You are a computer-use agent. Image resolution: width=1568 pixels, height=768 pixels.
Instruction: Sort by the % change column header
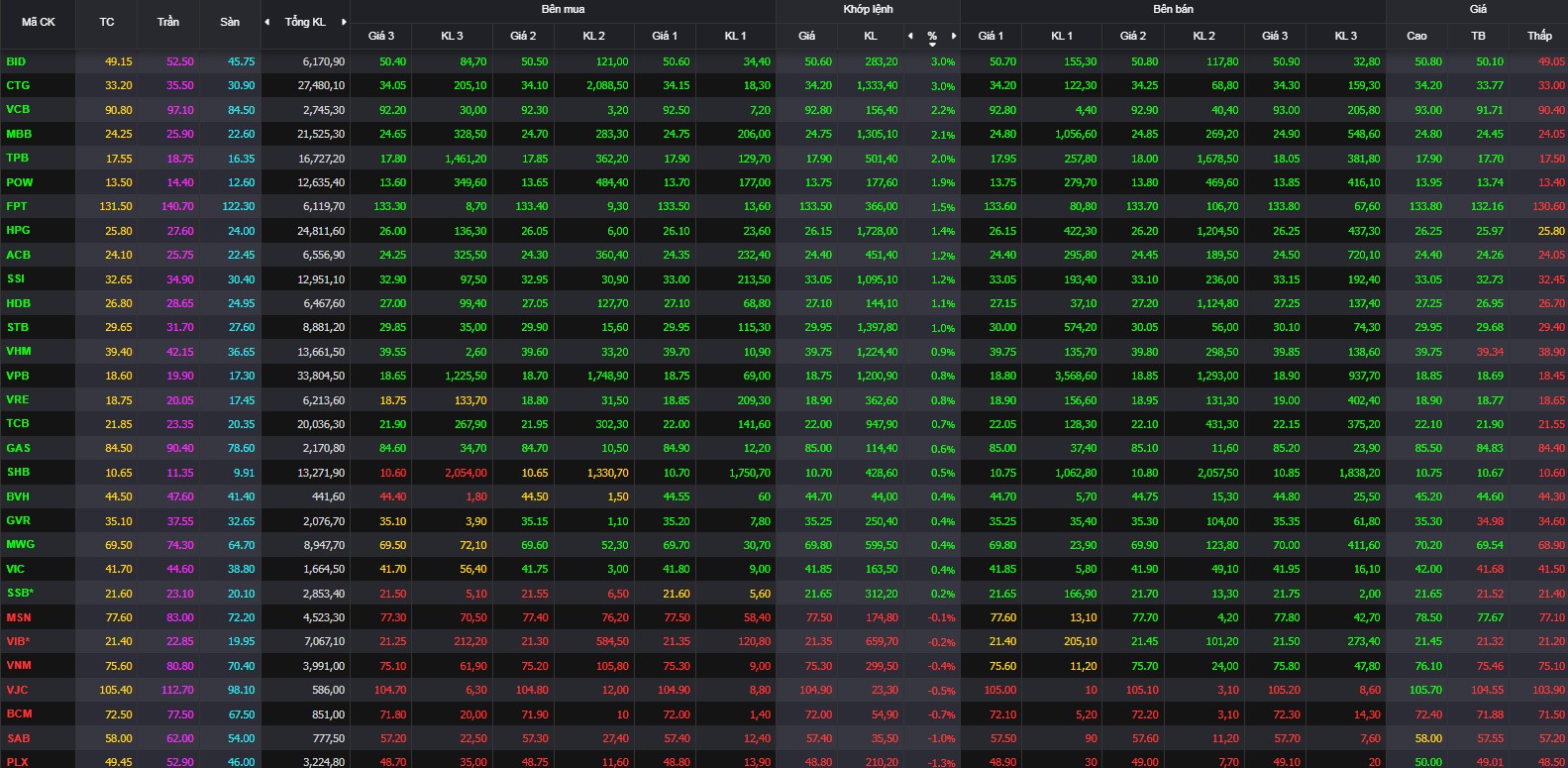(x=932, y=36)
